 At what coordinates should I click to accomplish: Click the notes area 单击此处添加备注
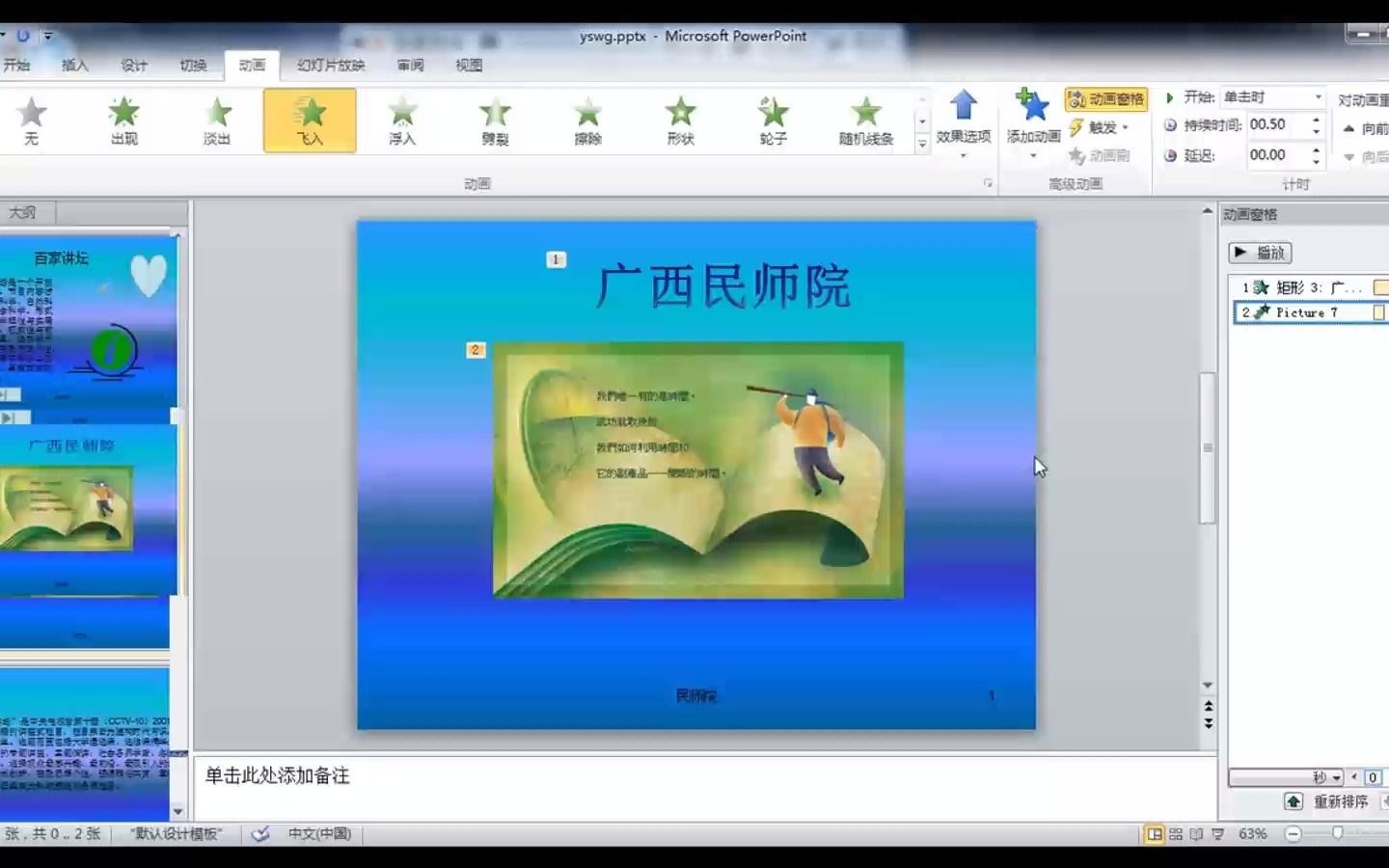(x=704, y=787)
